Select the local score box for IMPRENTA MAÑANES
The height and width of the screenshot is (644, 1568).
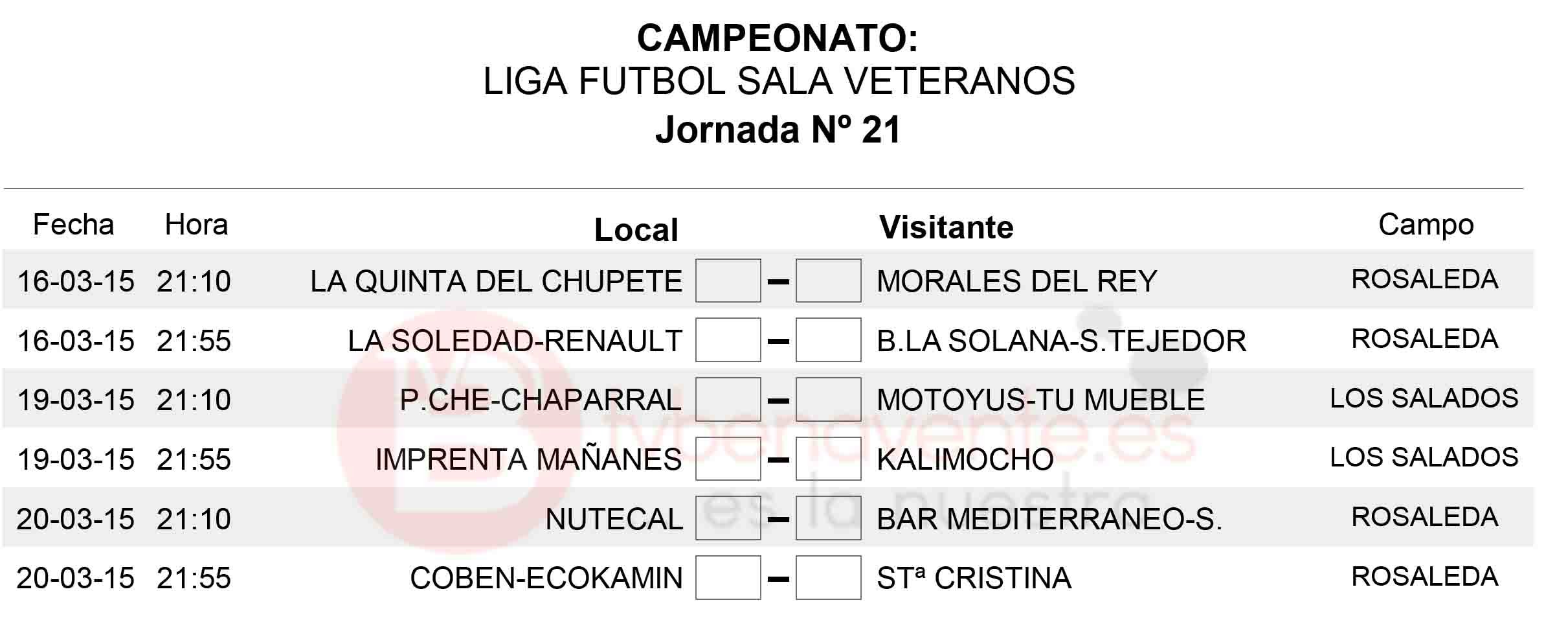pyautogui.click(x=728, y=459)
